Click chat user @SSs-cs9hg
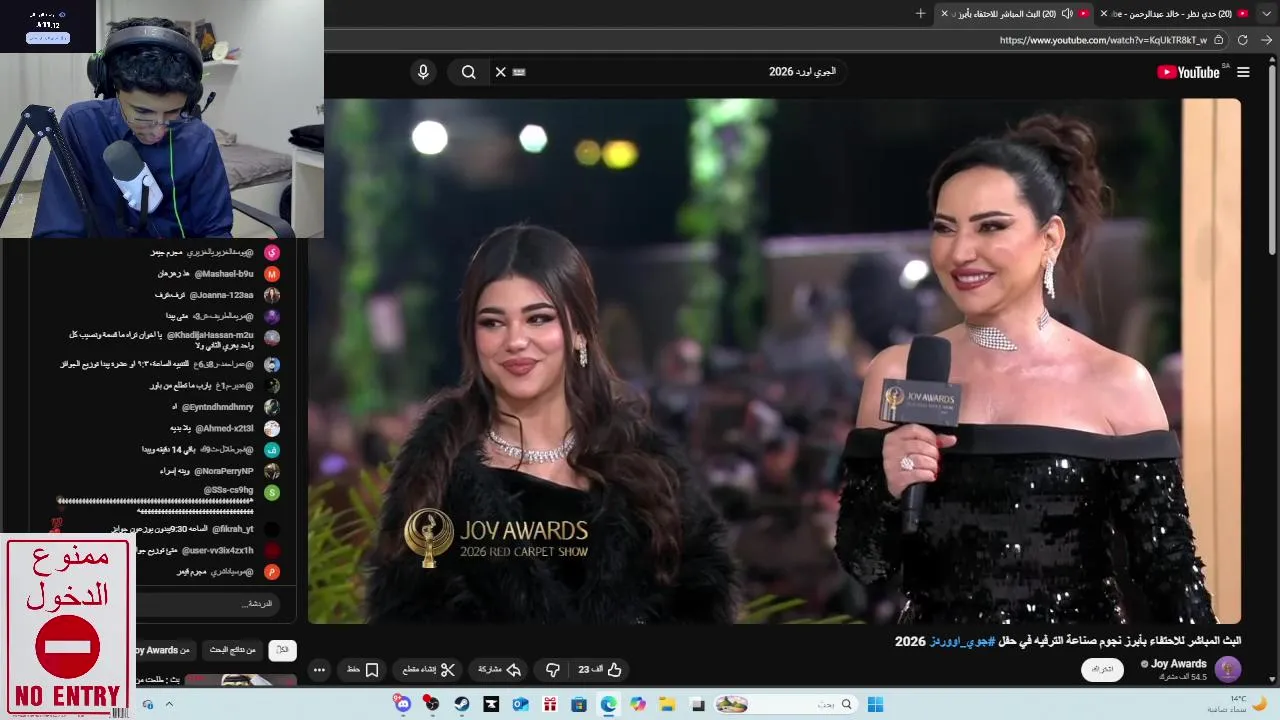The width and height of the screenshot is (1280, 720). pyautogui.click(x=229, y=490)
